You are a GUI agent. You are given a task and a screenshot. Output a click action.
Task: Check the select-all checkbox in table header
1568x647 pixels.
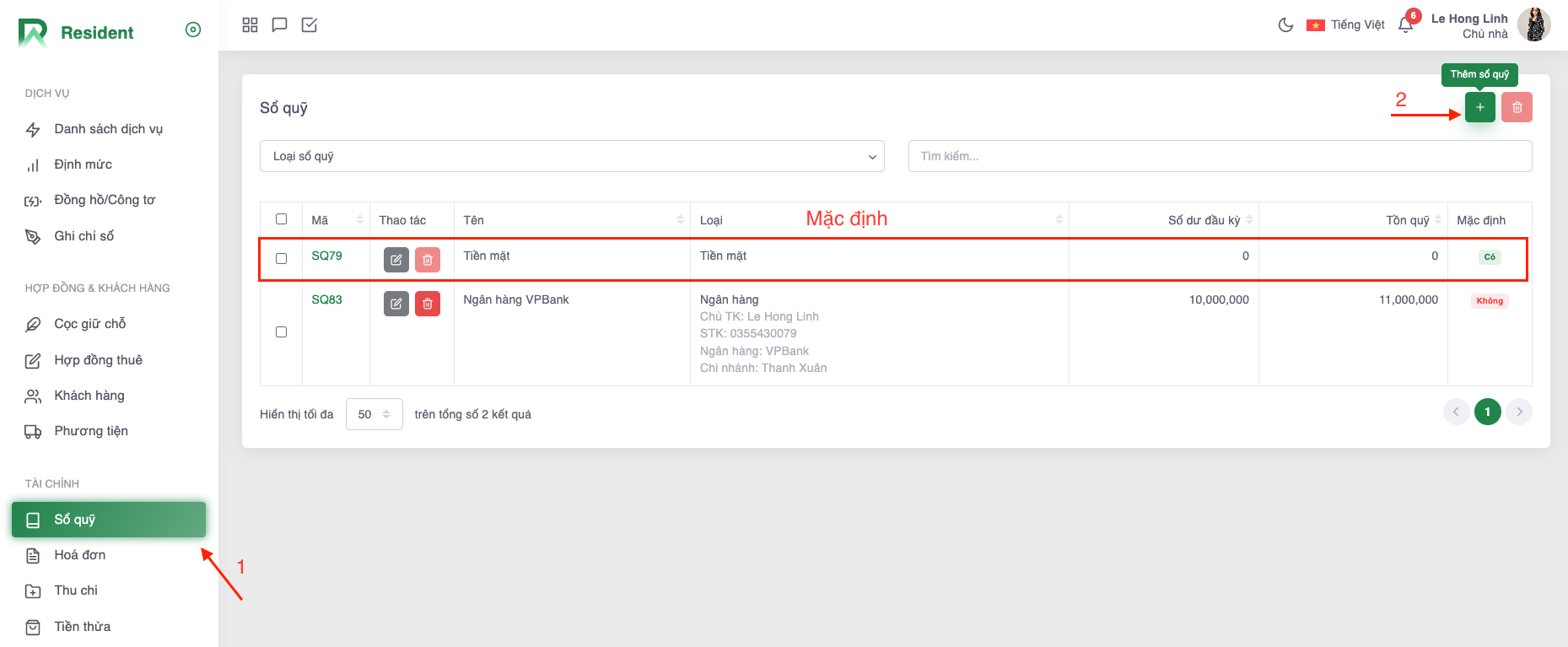pyautogui.click(x=281, y=219)
